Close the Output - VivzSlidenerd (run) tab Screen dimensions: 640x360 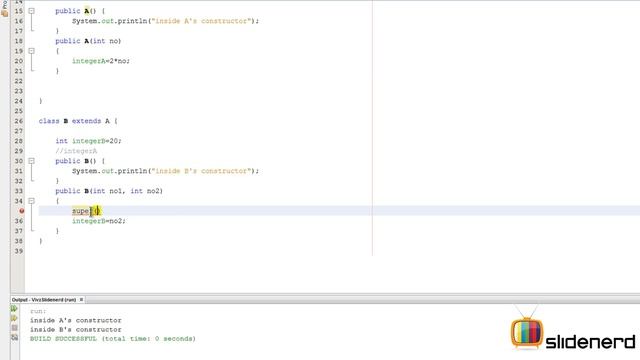tap(81, 300)
